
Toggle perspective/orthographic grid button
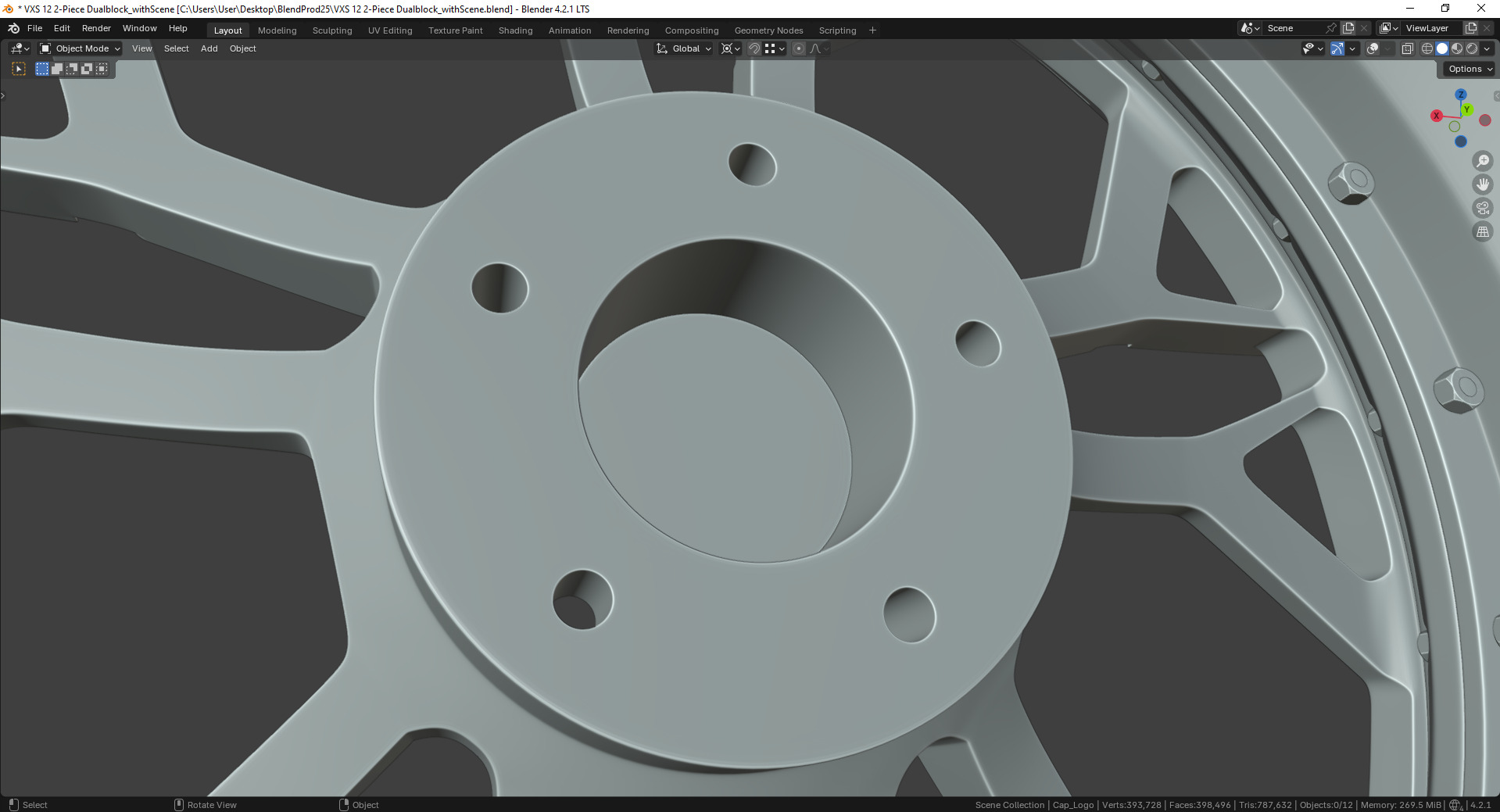pos(1483,232)
